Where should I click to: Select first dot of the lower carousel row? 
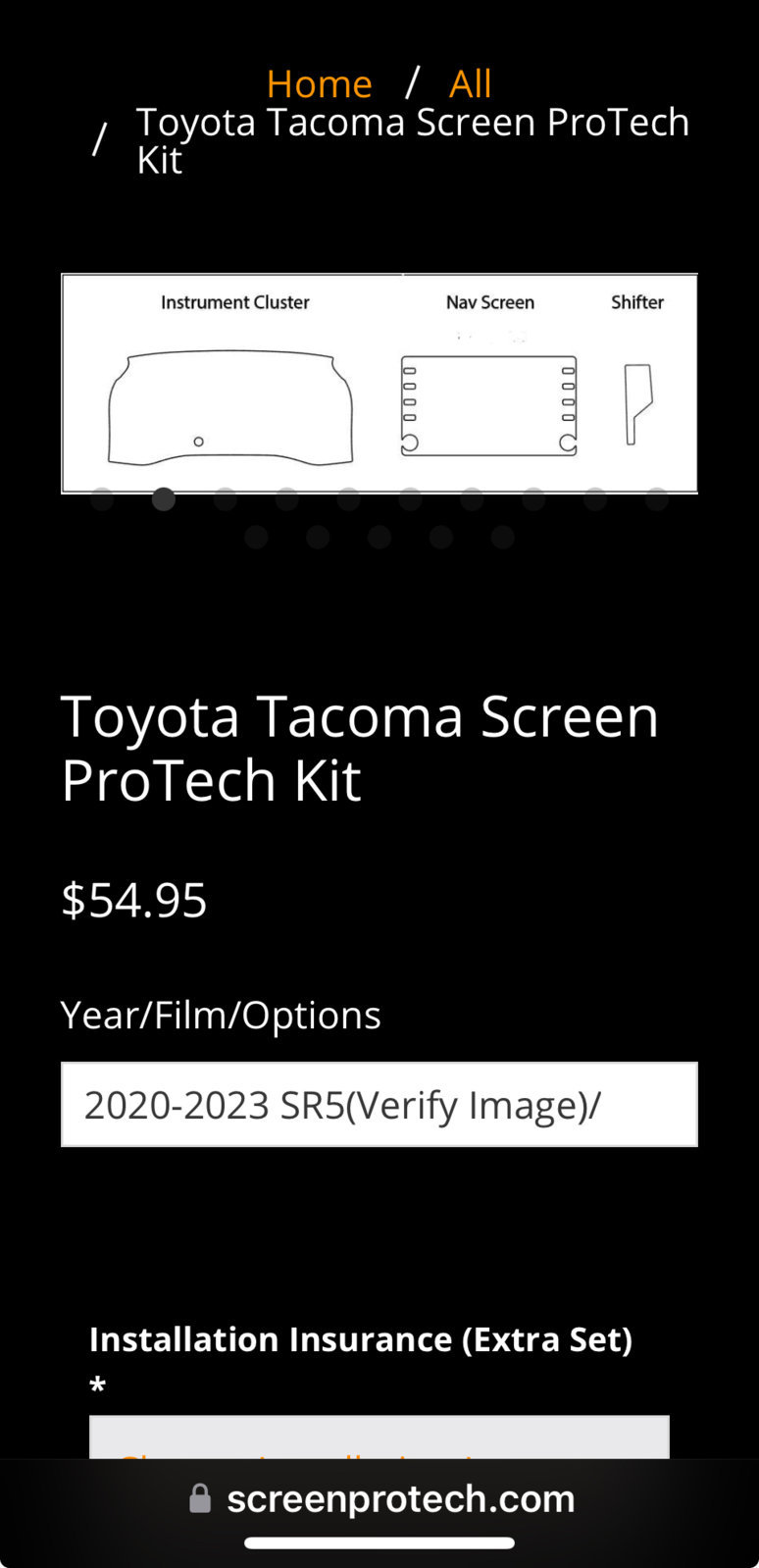point(256,537)
